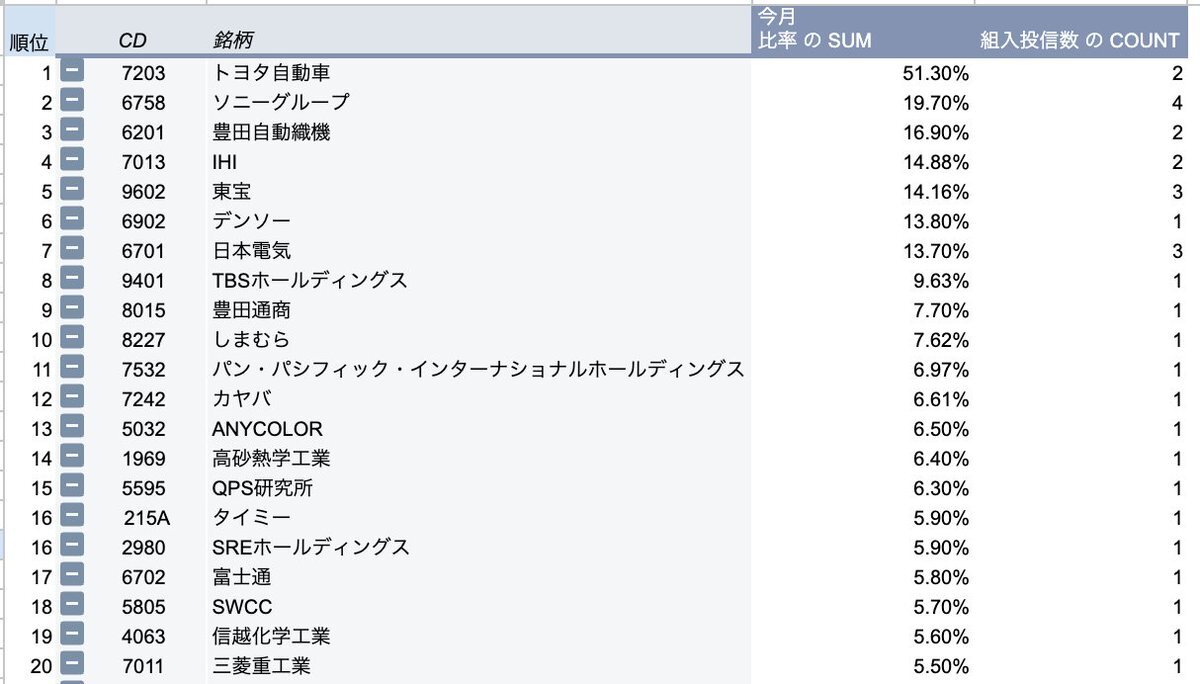Collapse the 三菱重工業 row group
The image size is (1200, 684).
pyautogui.click(x=71, y=665)
